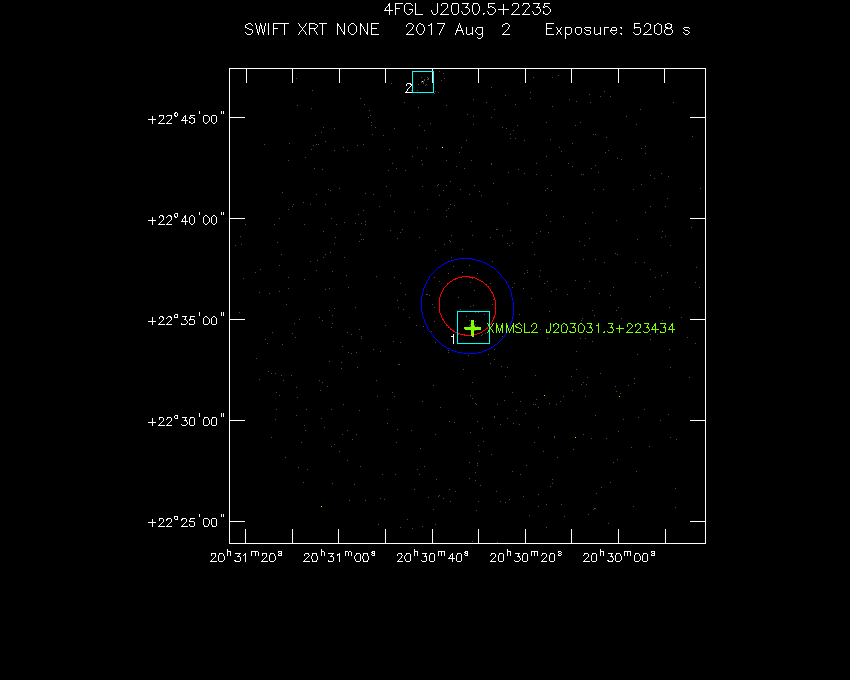Click the 20h31m00s right ascension label

click(339, 557)
